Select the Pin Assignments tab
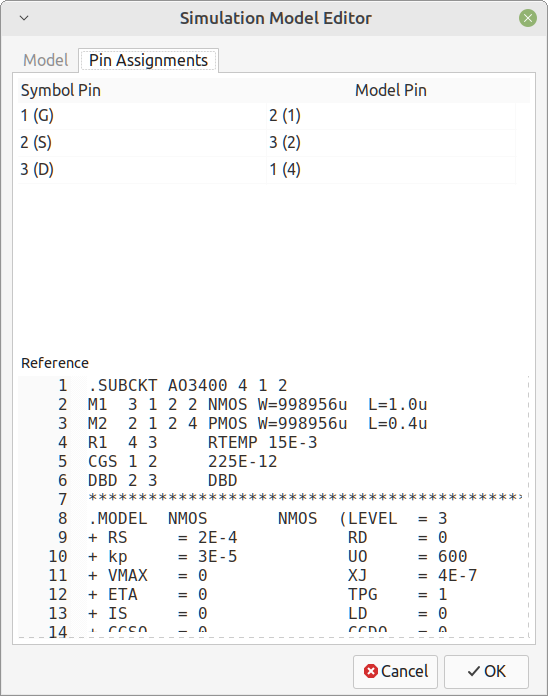The height and width of the screenshot is (696, 548). [x=148, y=60]
